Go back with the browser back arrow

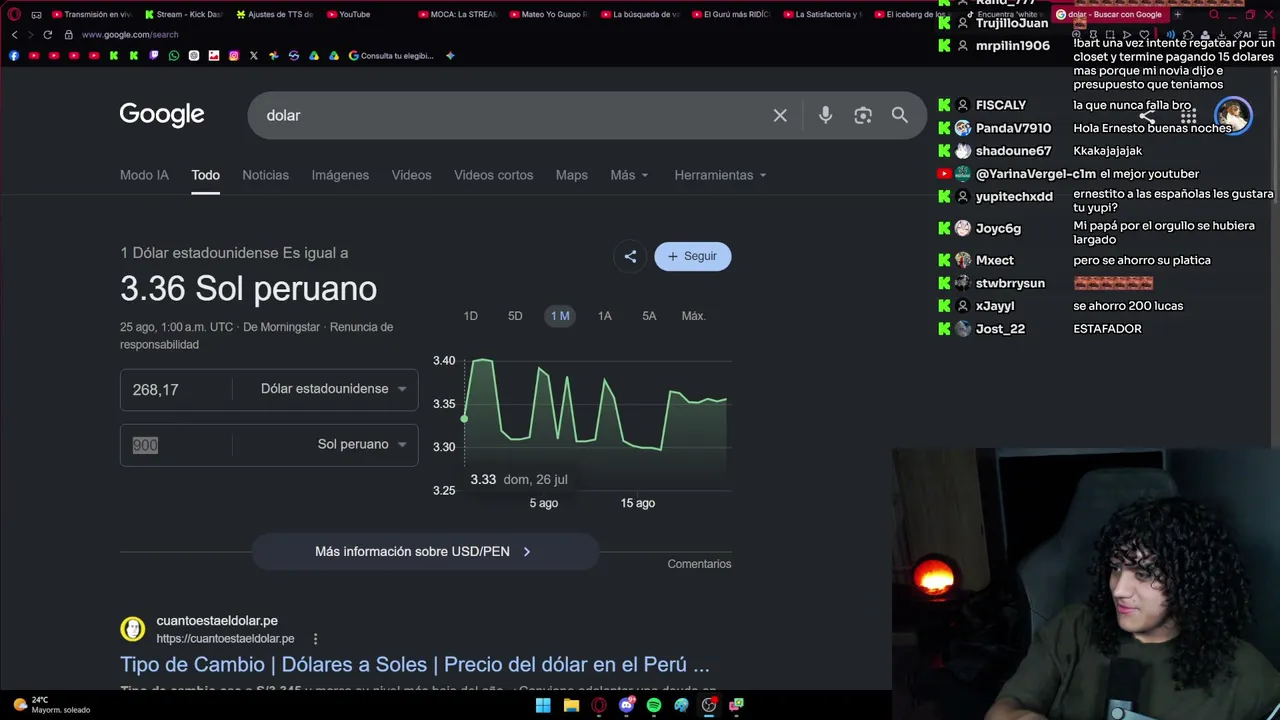[x=14, y=34]
